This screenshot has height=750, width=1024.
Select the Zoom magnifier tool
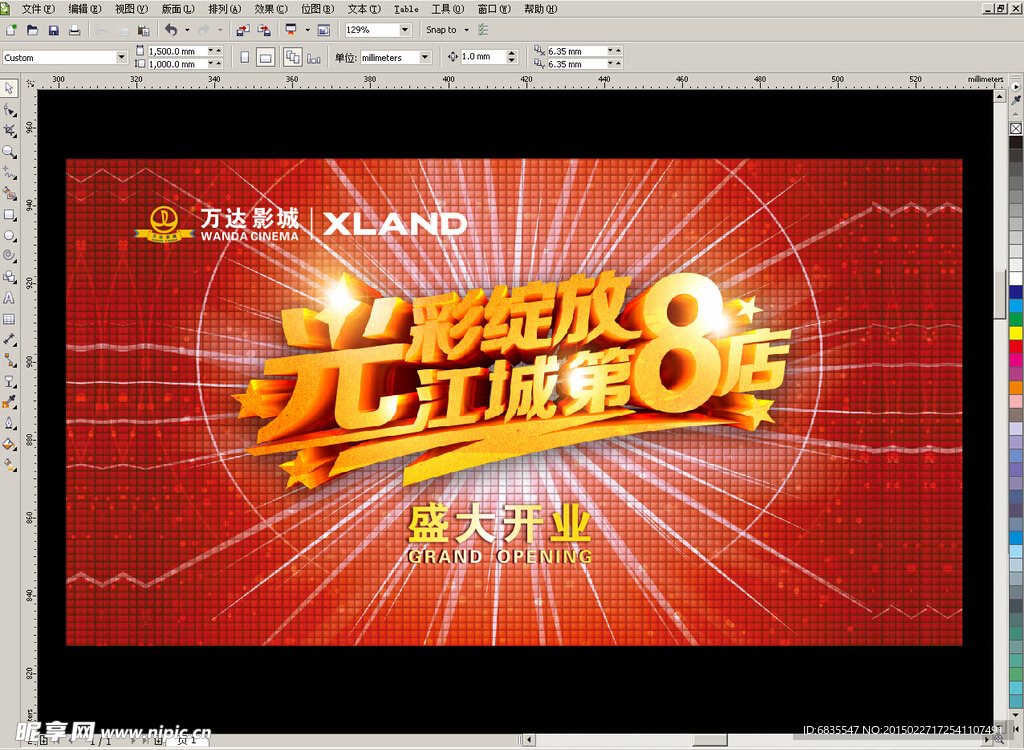click(9, 152)
